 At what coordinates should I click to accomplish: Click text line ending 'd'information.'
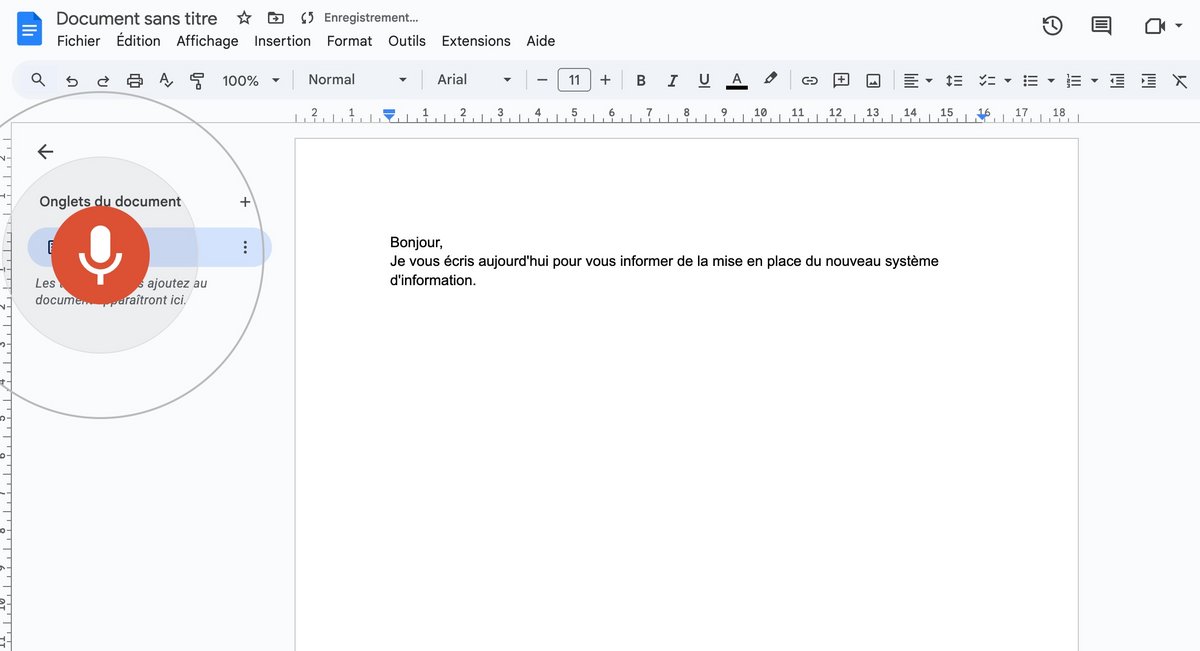pos(433,280)
